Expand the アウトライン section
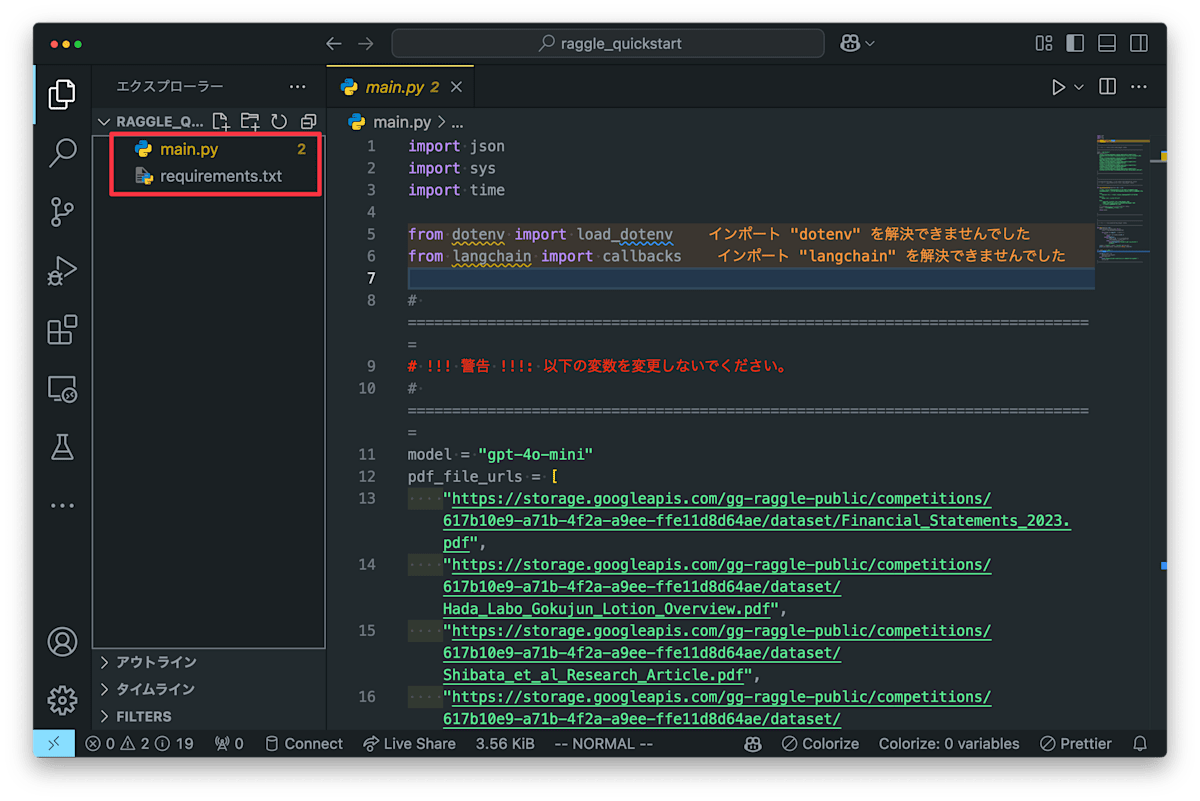This screenshot has width=1200, height=801. [x=209, y=662]
